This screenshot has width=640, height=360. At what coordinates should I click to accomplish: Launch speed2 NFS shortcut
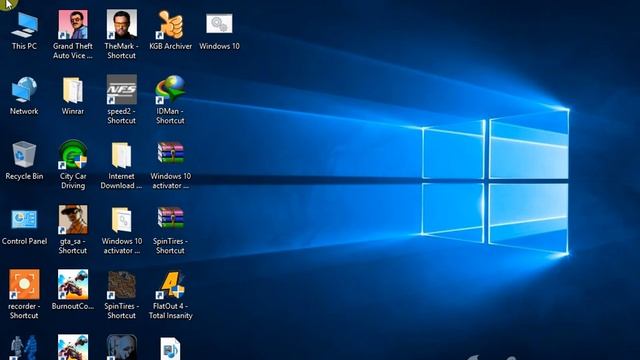click(121, 89)
